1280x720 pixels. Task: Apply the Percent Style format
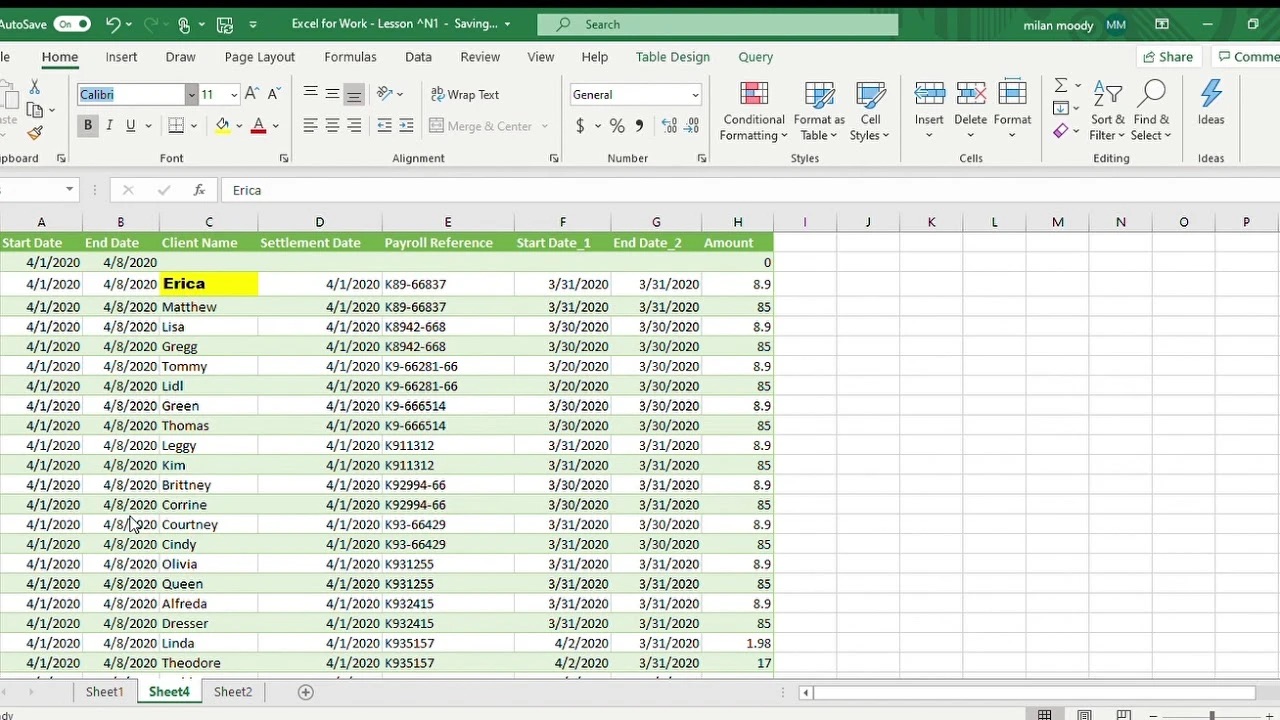tap(617, 126)
